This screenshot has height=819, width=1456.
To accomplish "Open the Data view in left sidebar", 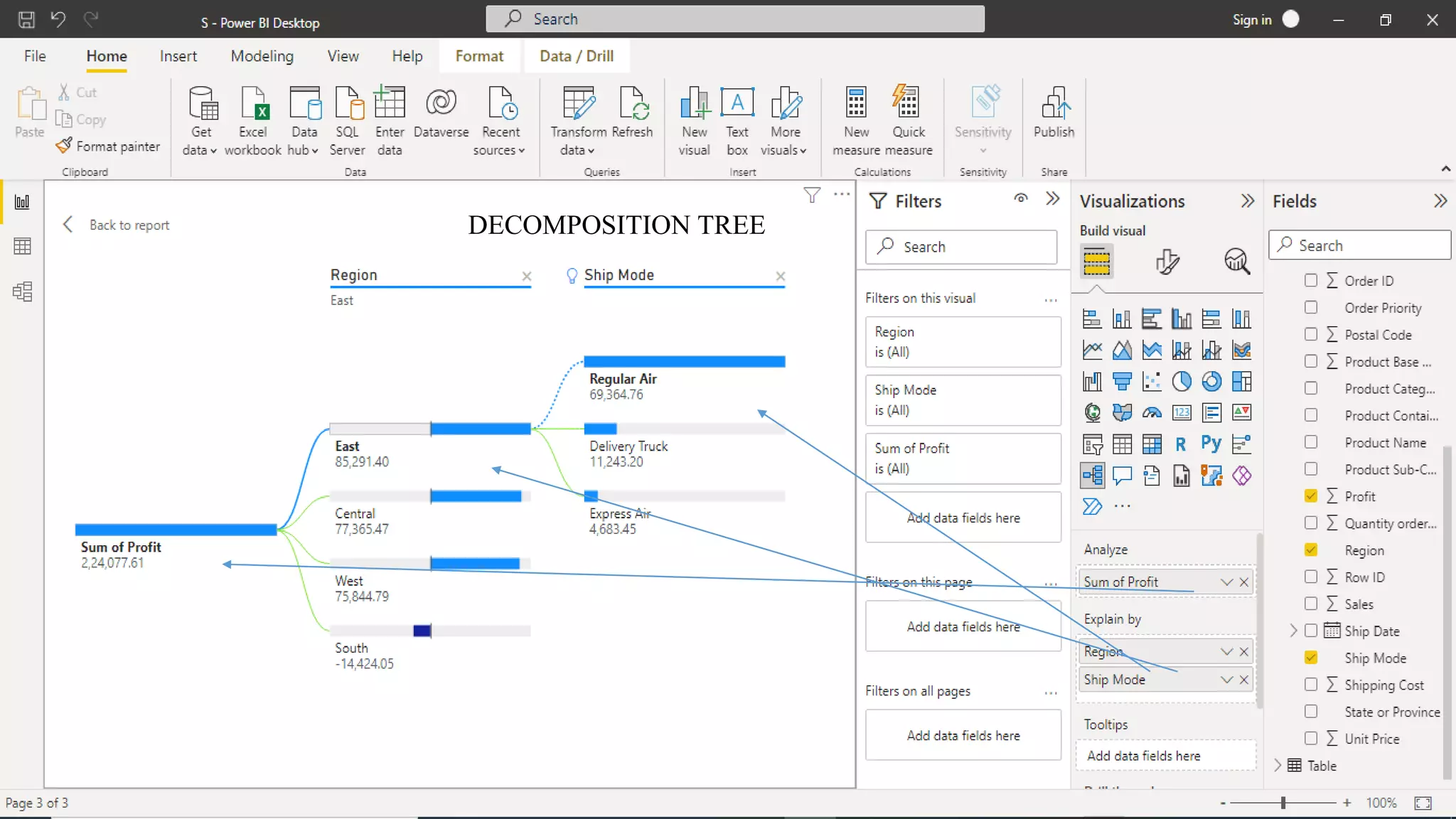I will point(22,247).
